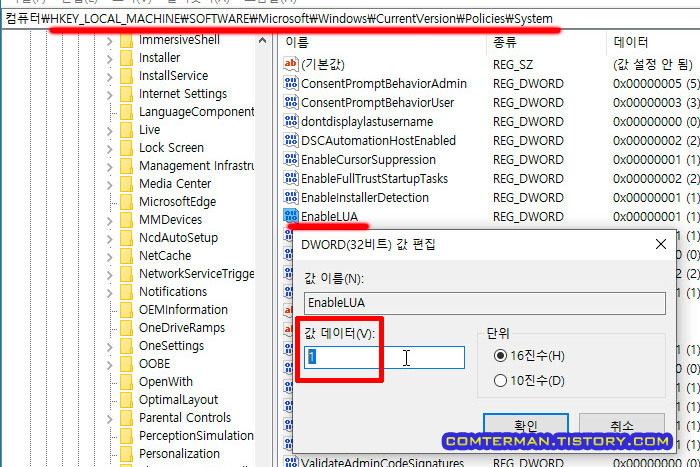The image size is (700, 467).
Task: Click the EnableCursorSuppression DWORD icon
Action: click(x=291, y=159)
